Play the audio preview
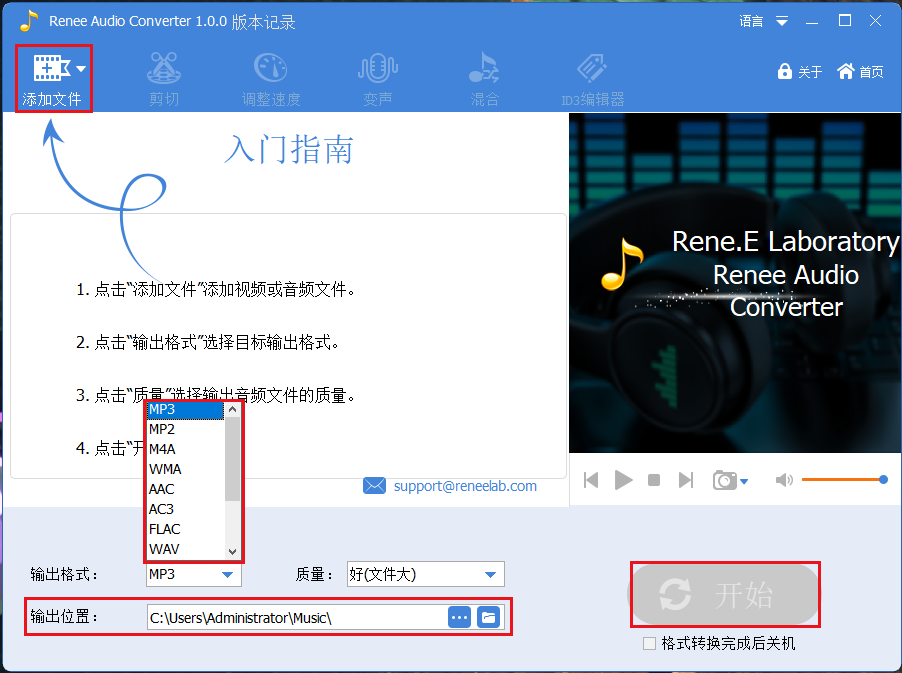Viewport: 902px width, 673px height. [623, 480]
